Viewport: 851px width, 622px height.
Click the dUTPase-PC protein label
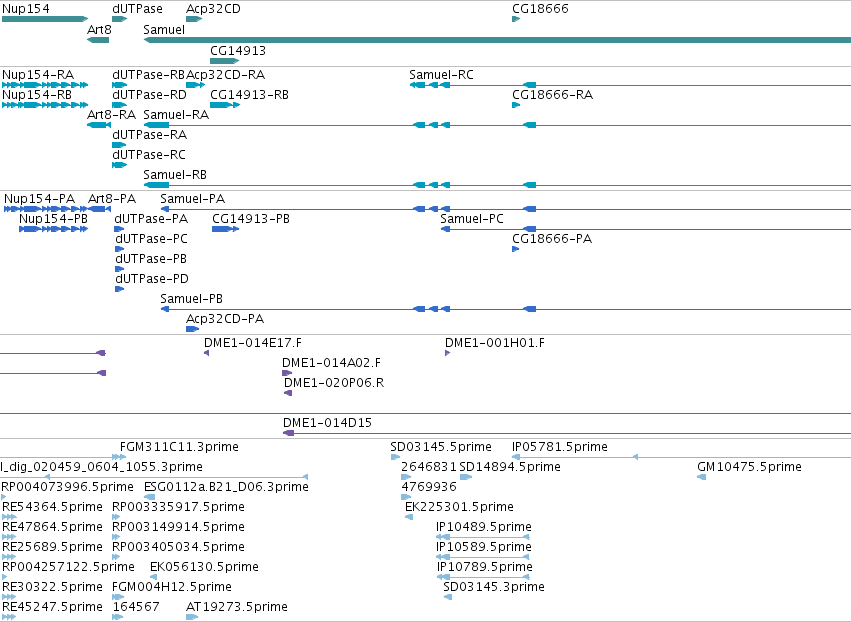tap(151, 239)
